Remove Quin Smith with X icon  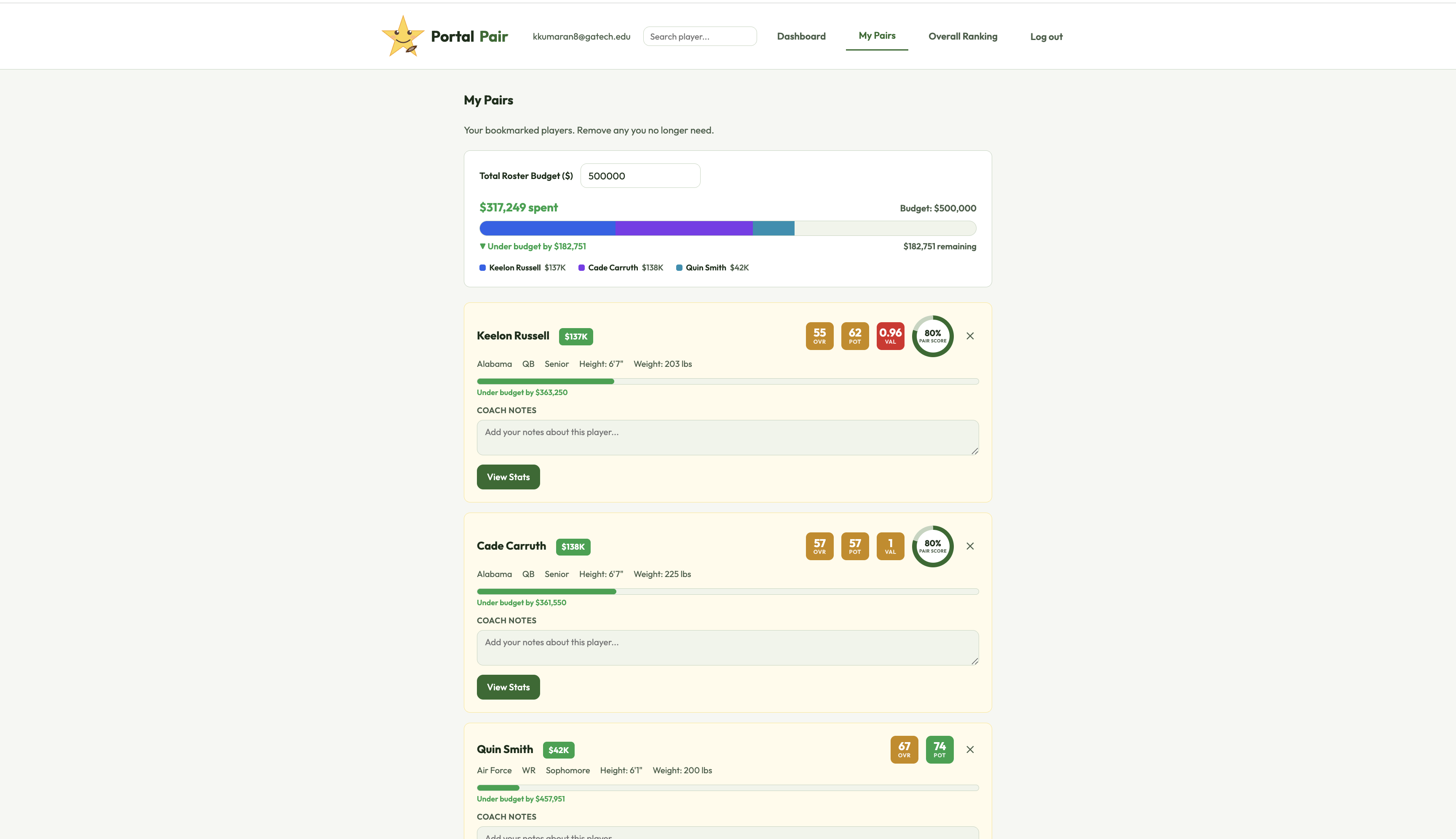pos(970,750)
